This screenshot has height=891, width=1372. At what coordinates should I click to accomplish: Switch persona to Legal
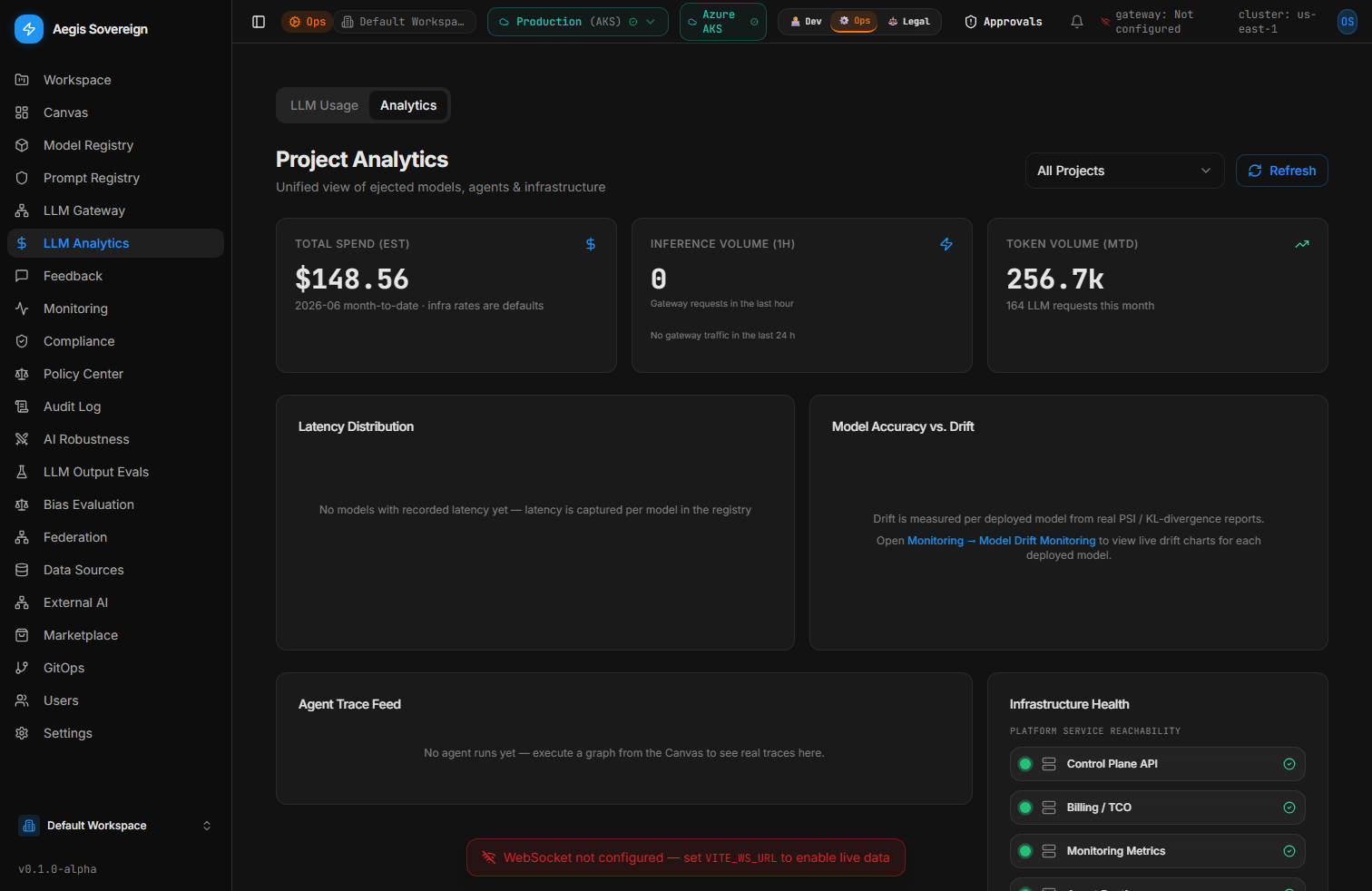tap(908, 22)
